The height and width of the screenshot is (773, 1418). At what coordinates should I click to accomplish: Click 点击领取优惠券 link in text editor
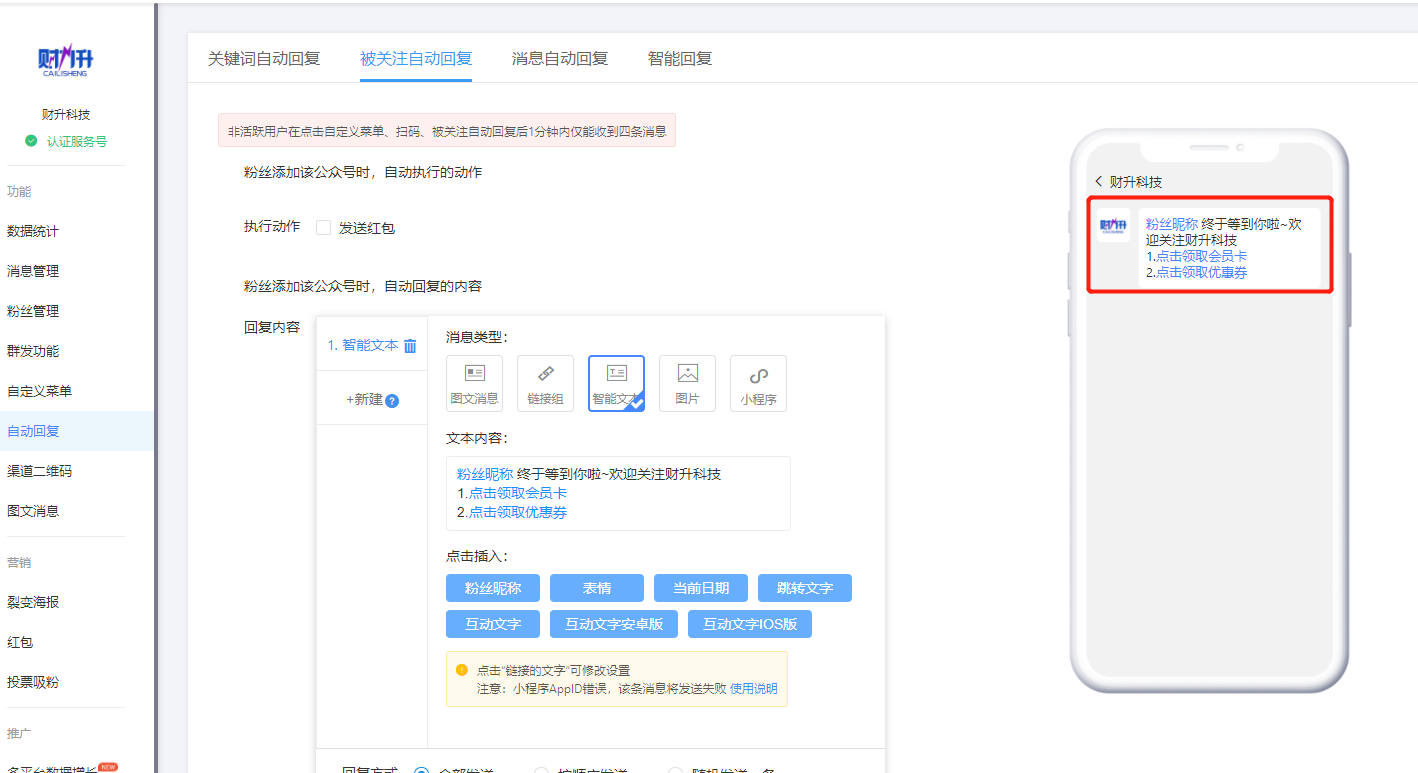coord(518,512)
